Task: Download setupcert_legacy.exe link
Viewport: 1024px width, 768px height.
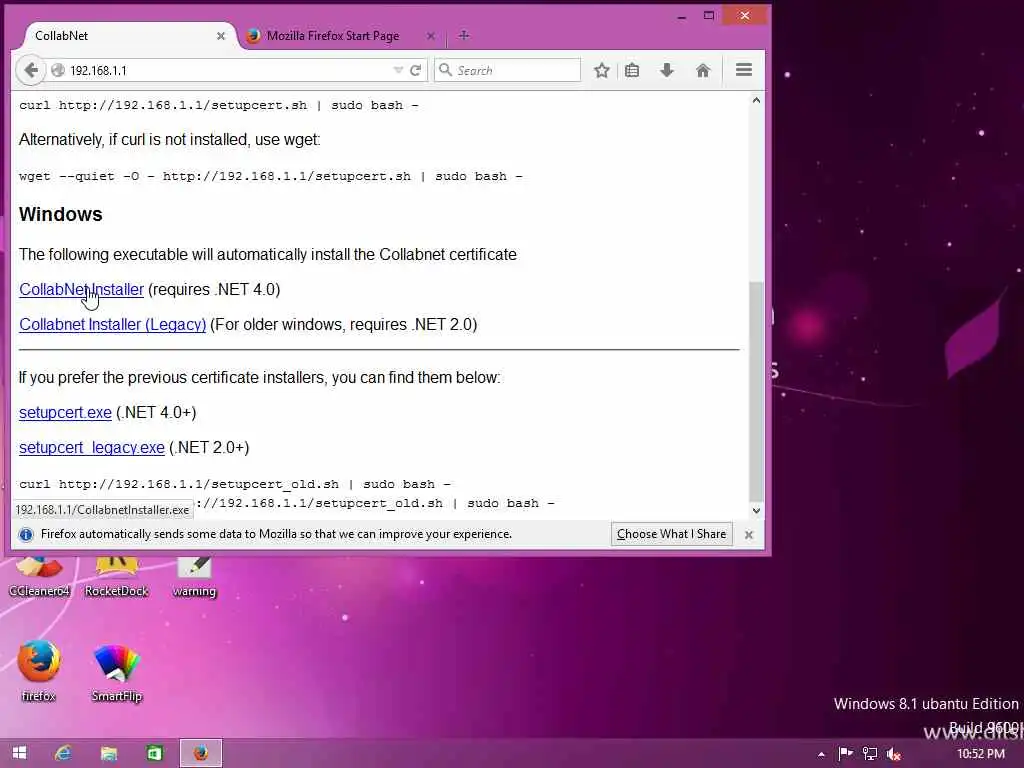Action: click(x=92, y=448)
